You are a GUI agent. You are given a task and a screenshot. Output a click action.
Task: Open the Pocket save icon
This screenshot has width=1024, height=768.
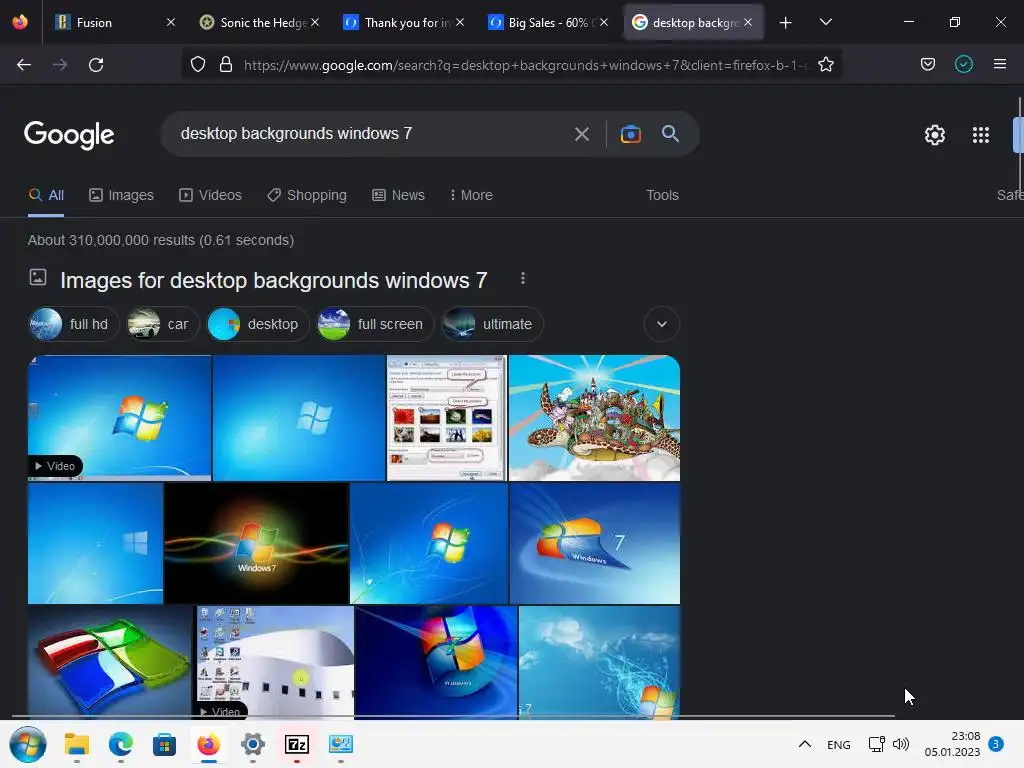pos(927,65)
